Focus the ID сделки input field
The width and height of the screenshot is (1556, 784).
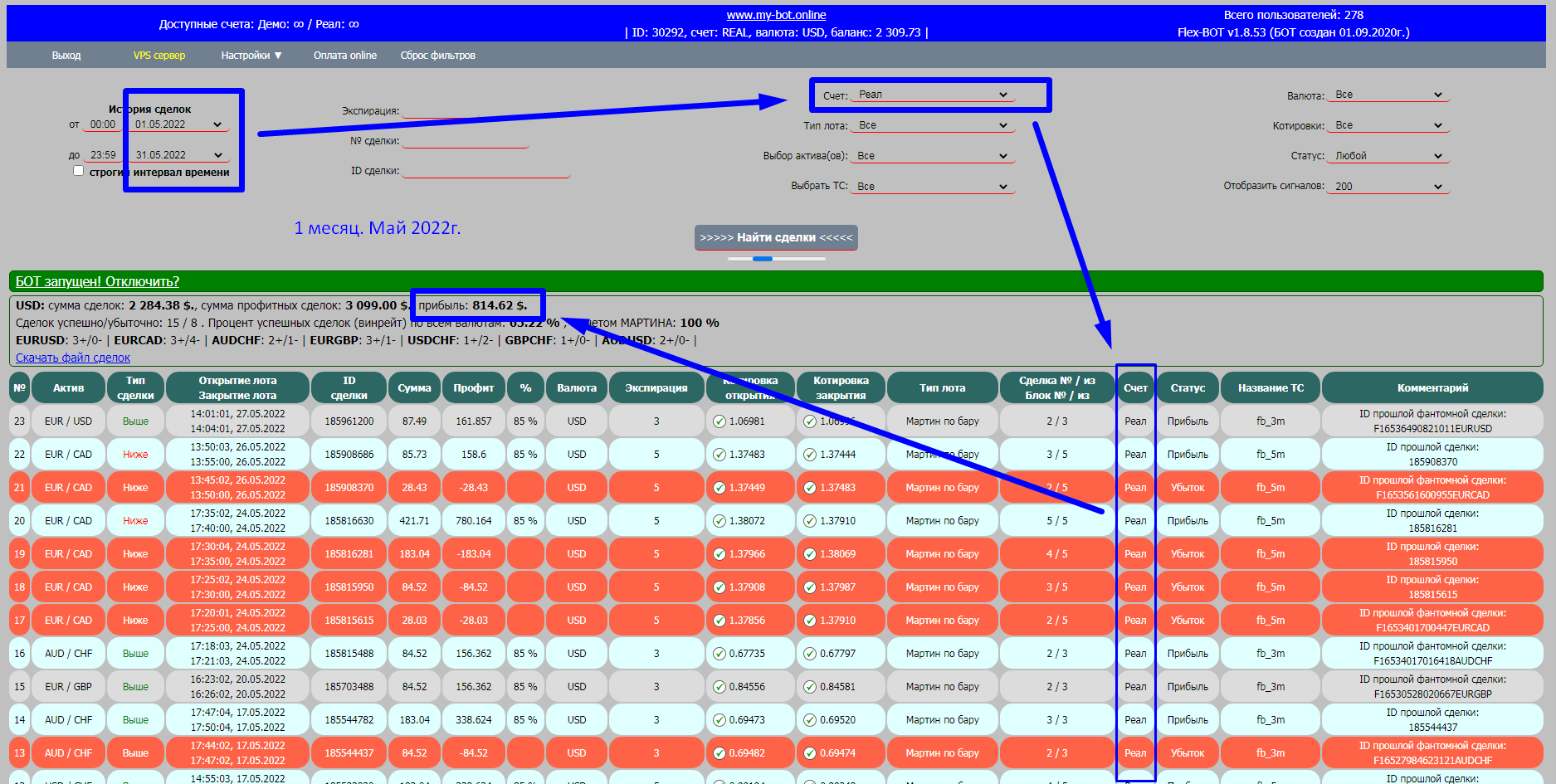(487, 170)
